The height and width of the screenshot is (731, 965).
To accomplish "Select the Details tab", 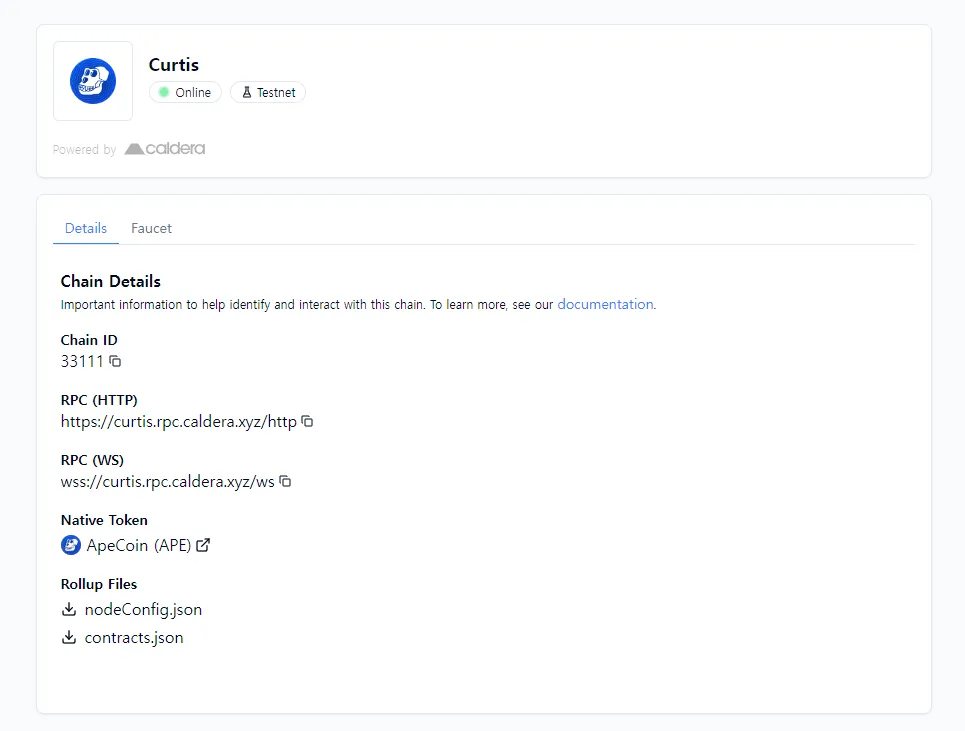I will tap(86, 228).
